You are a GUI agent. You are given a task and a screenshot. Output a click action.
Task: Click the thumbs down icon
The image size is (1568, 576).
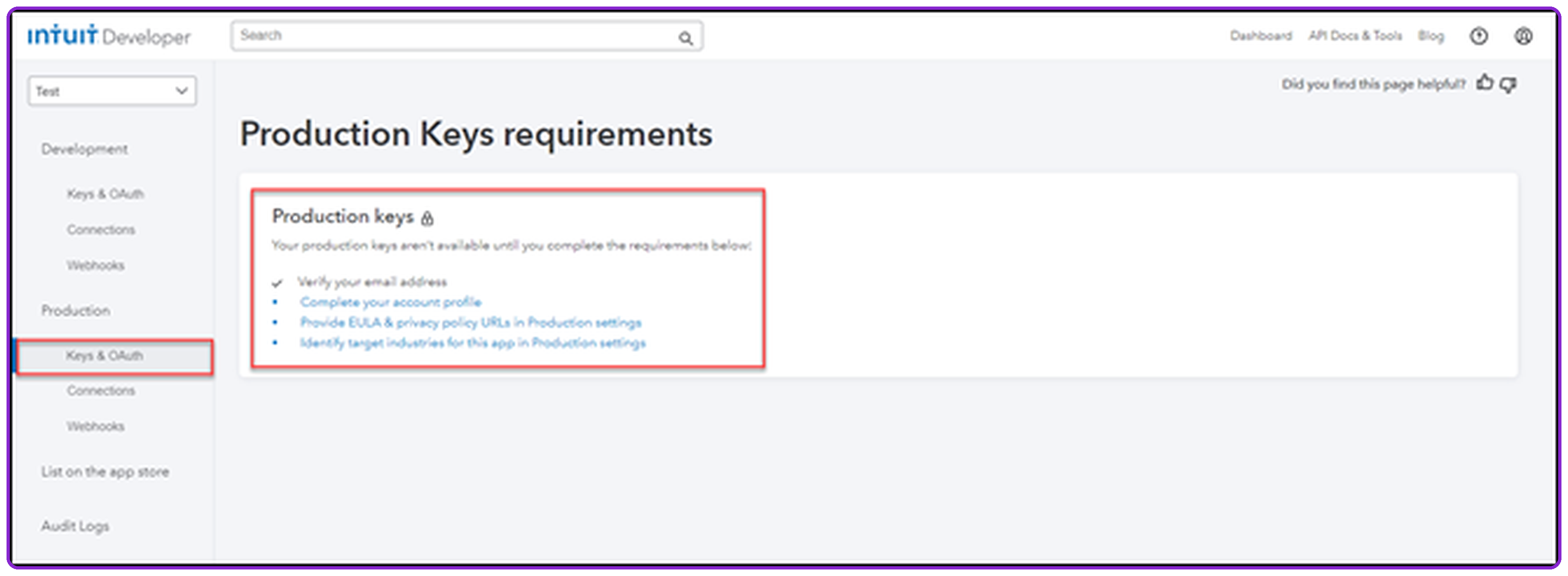click(1508, 85)
